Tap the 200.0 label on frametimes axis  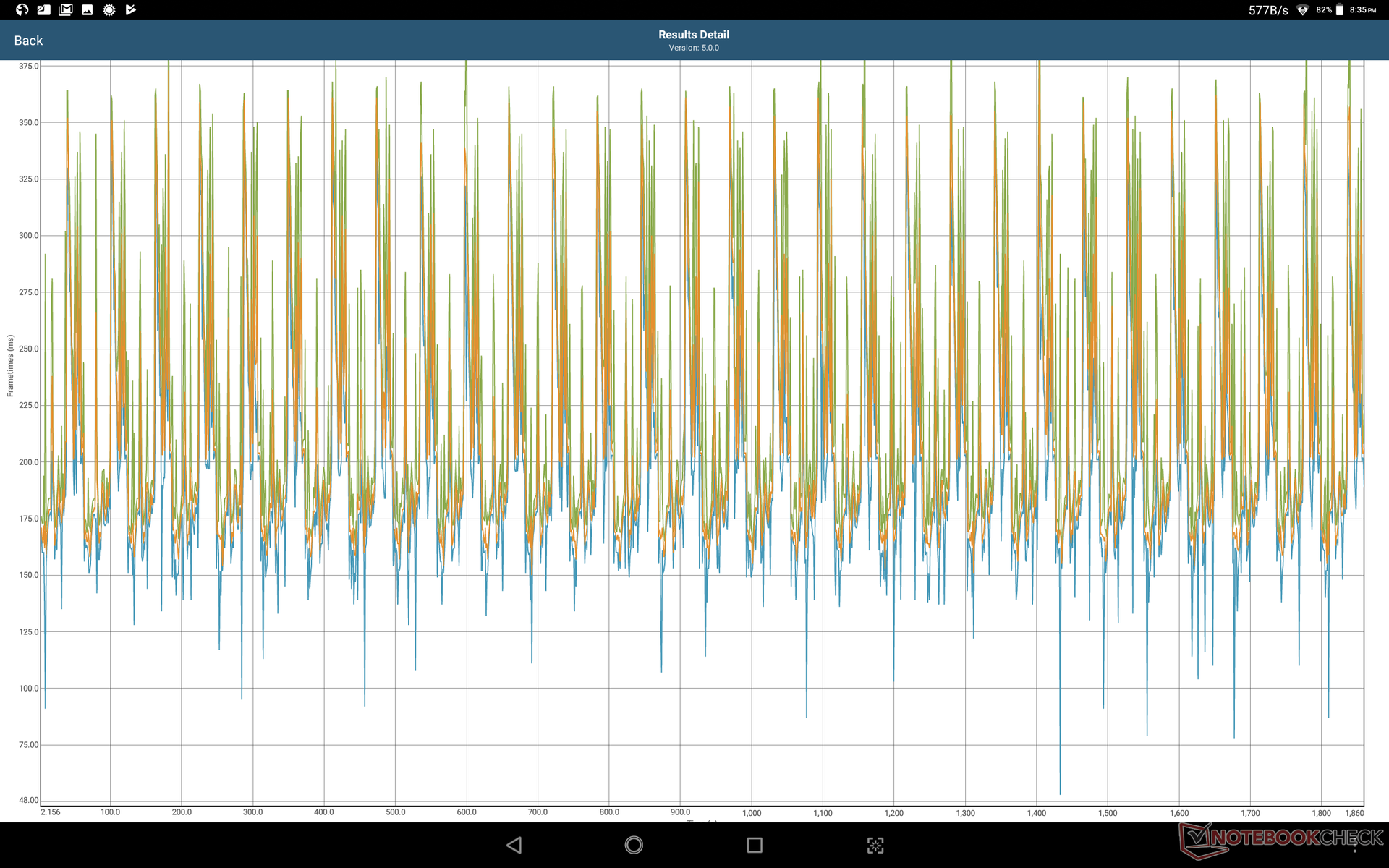29,462
